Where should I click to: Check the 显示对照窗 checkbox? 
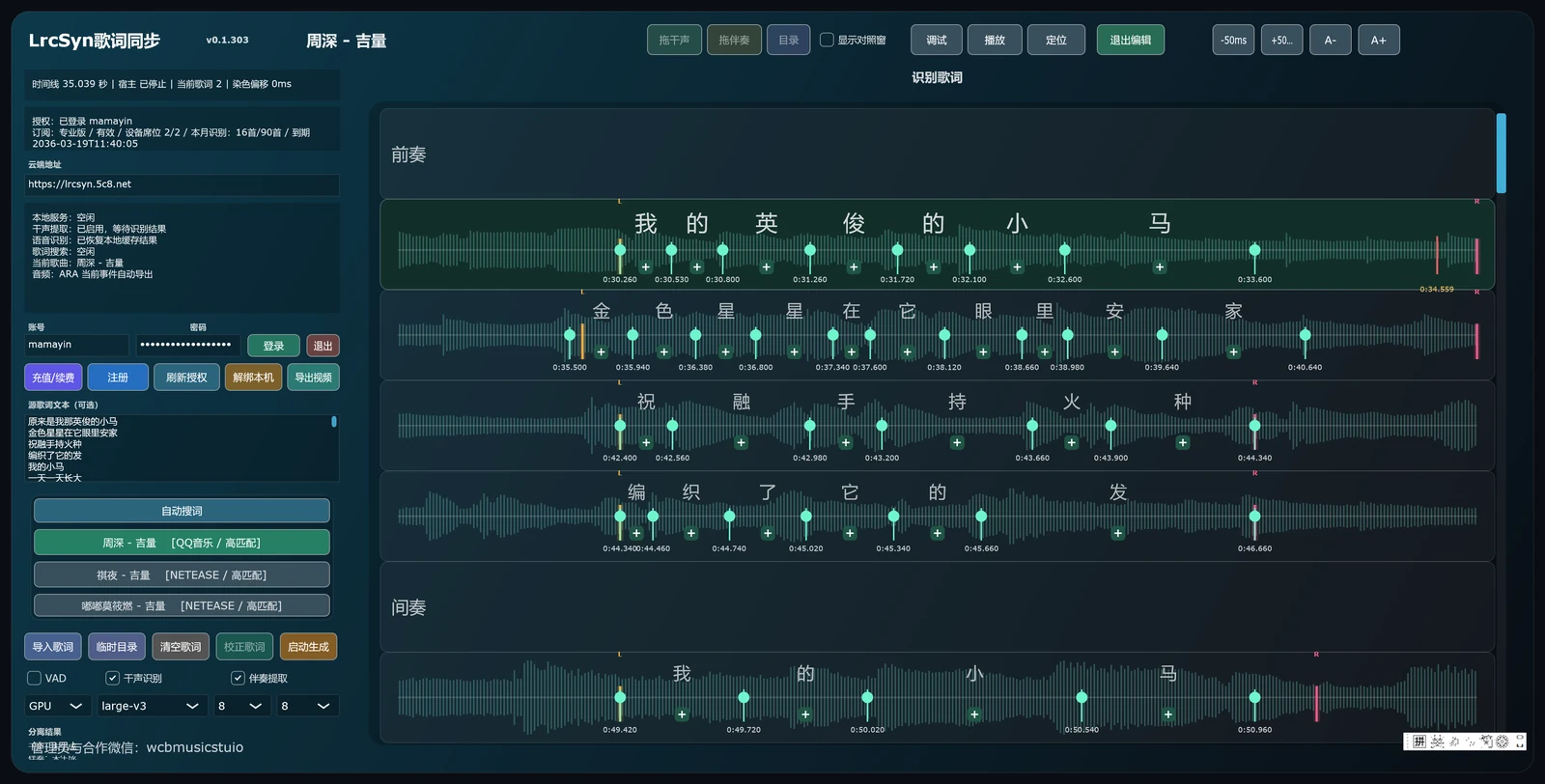coord(827,41)
